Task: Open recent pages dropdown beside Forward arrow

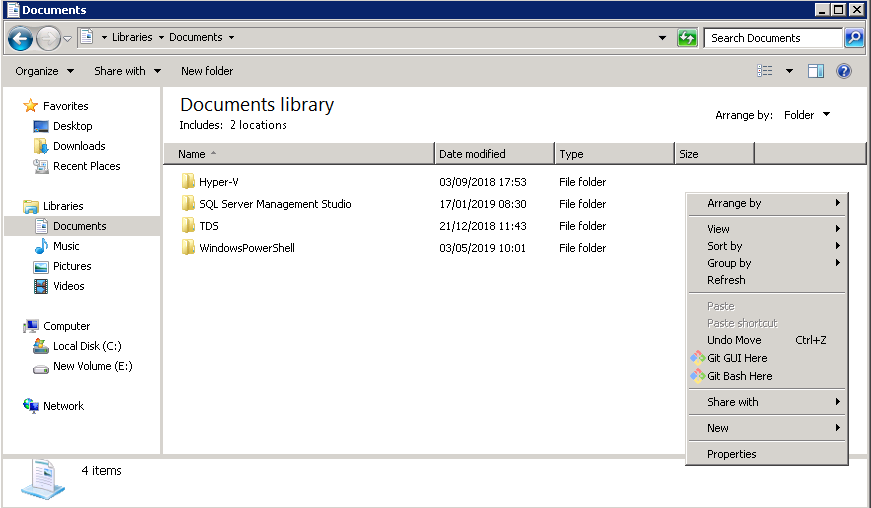Action: tap(67, 38)
